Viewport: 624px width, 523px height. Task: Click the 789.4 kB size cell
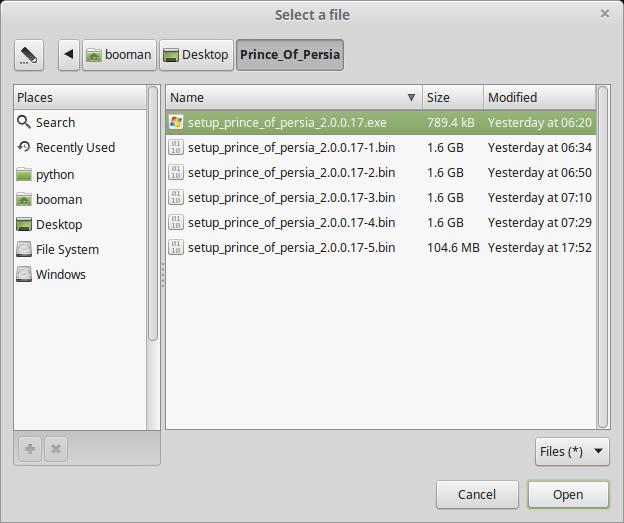(x=450, y=123)
